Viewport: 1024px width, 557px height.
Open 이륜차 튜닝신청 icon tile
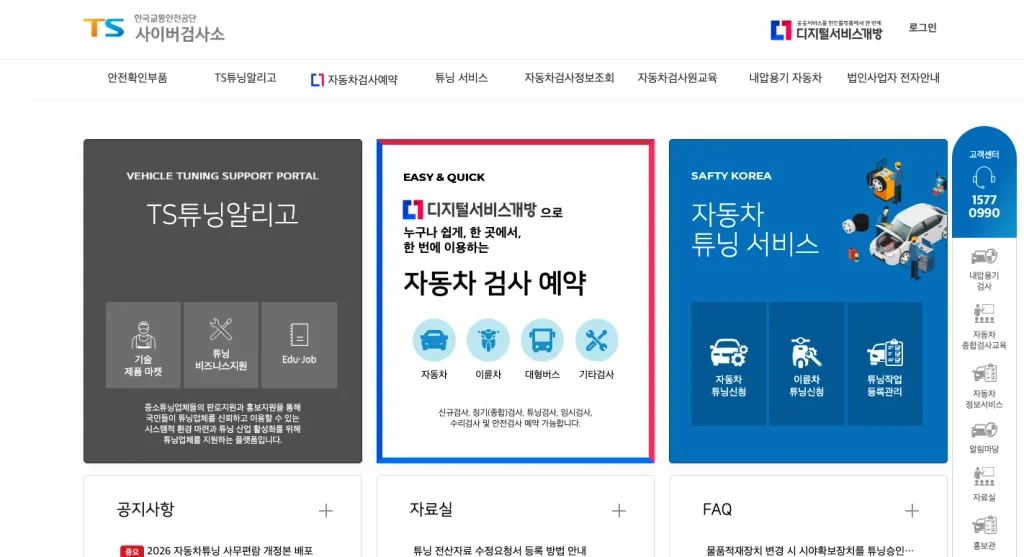pyautogui.click(x=807, y=364)
